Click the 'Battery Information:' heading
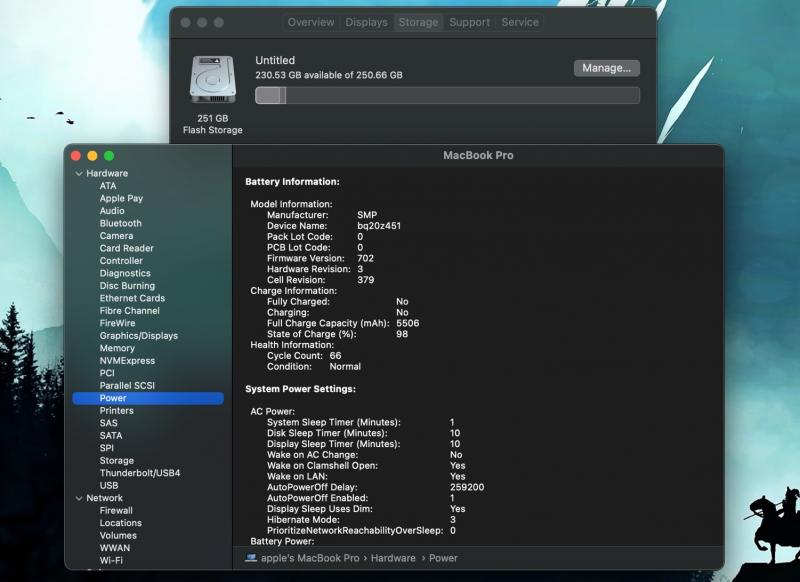The height and width of the screenshot is (582, 800). pos(292,182)
